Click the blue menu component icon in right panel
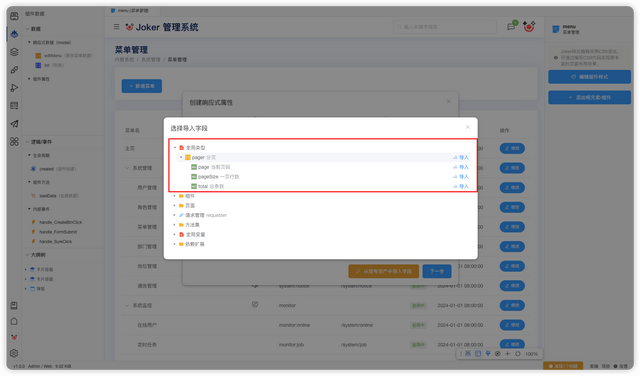The width and height of the screenshot is (640, 376). [x=556, y=29]
